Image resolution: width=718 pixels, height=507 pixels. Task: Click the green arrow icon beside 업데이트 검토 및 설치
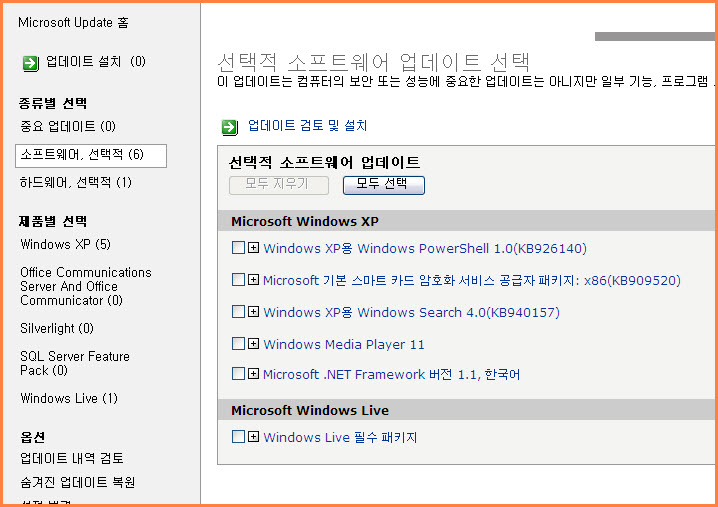click(229, 127)
